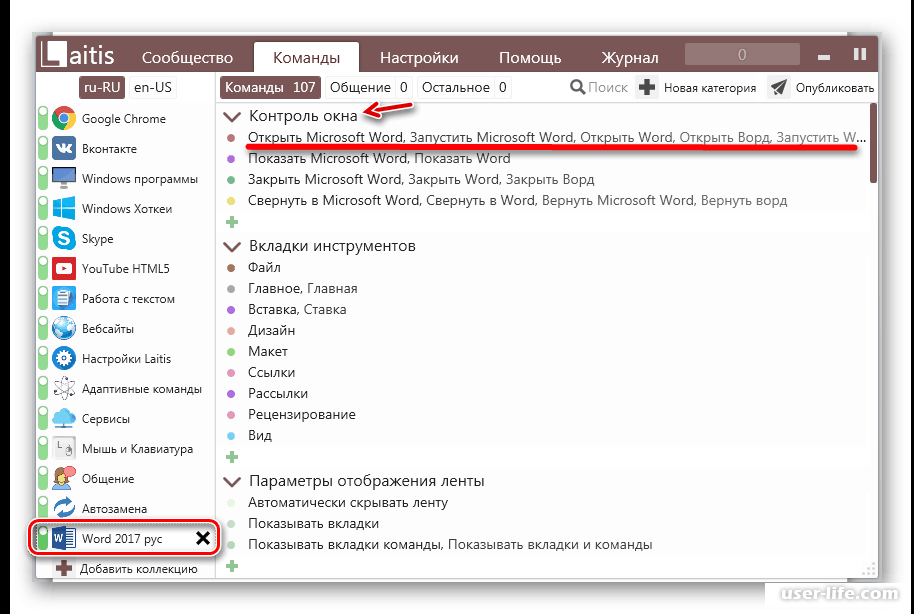914x614 pixels.
Task: Select the Главное, Главная command
Action: (303, 288)
